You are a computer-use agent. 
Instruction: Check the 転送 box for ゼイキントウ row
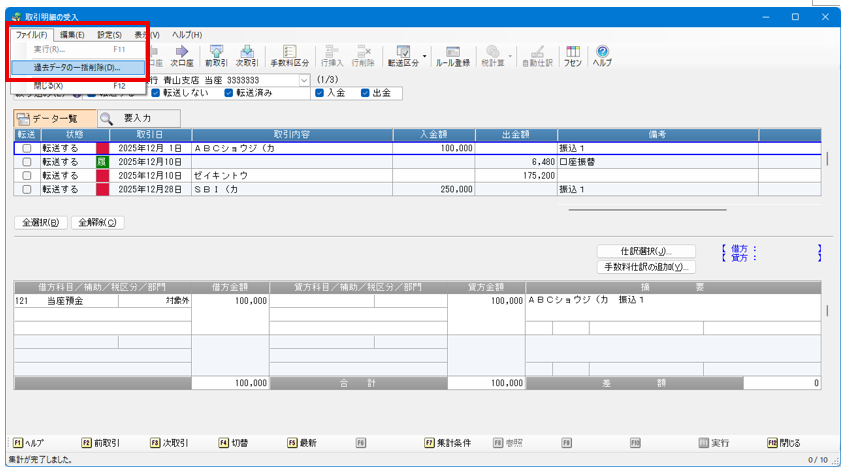[x=27, y=175]
